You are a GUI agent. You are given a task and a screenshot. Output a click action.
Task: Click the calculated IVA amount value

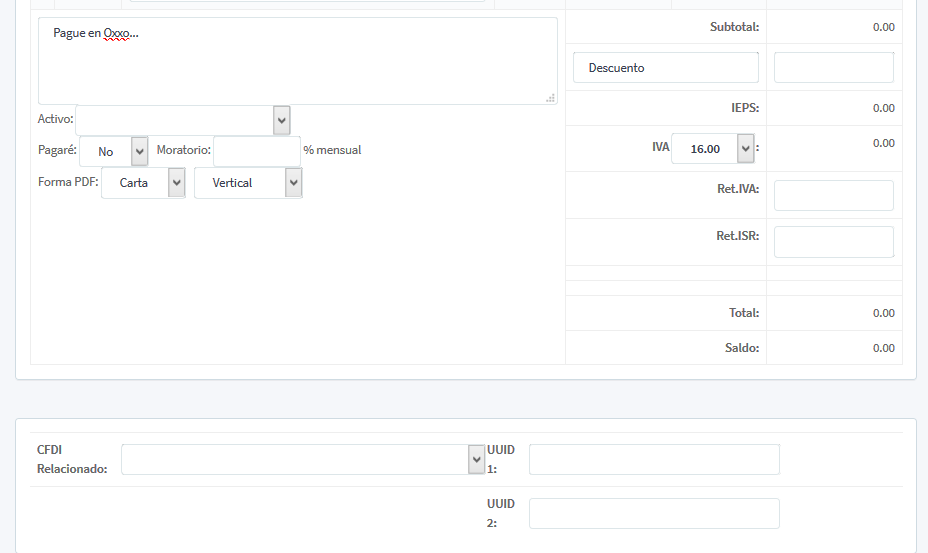(x=883, y=144)
